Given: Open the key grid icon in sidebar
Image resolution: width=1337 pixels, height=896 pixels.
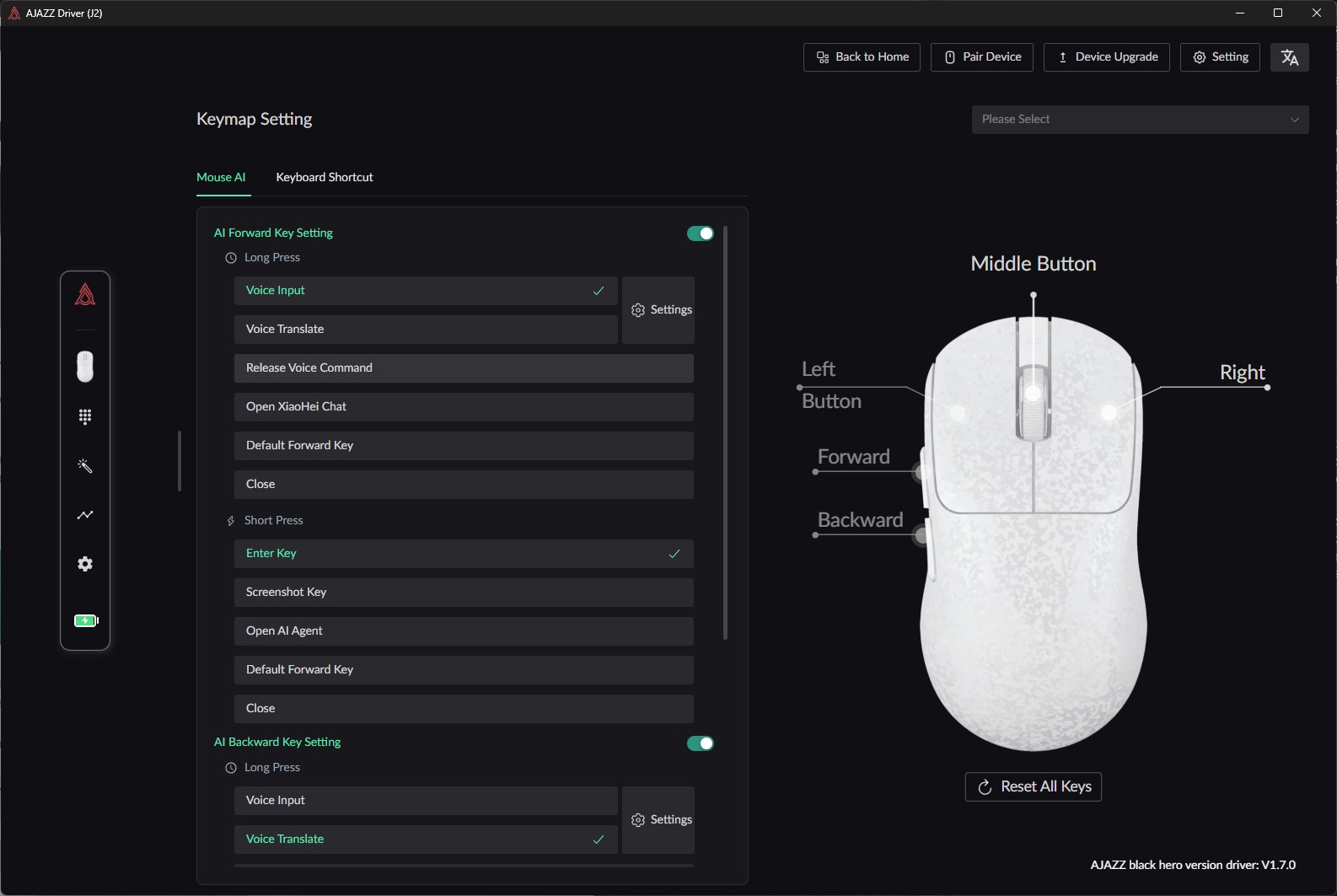Looking at the screenshot, I should pos(85,416).
